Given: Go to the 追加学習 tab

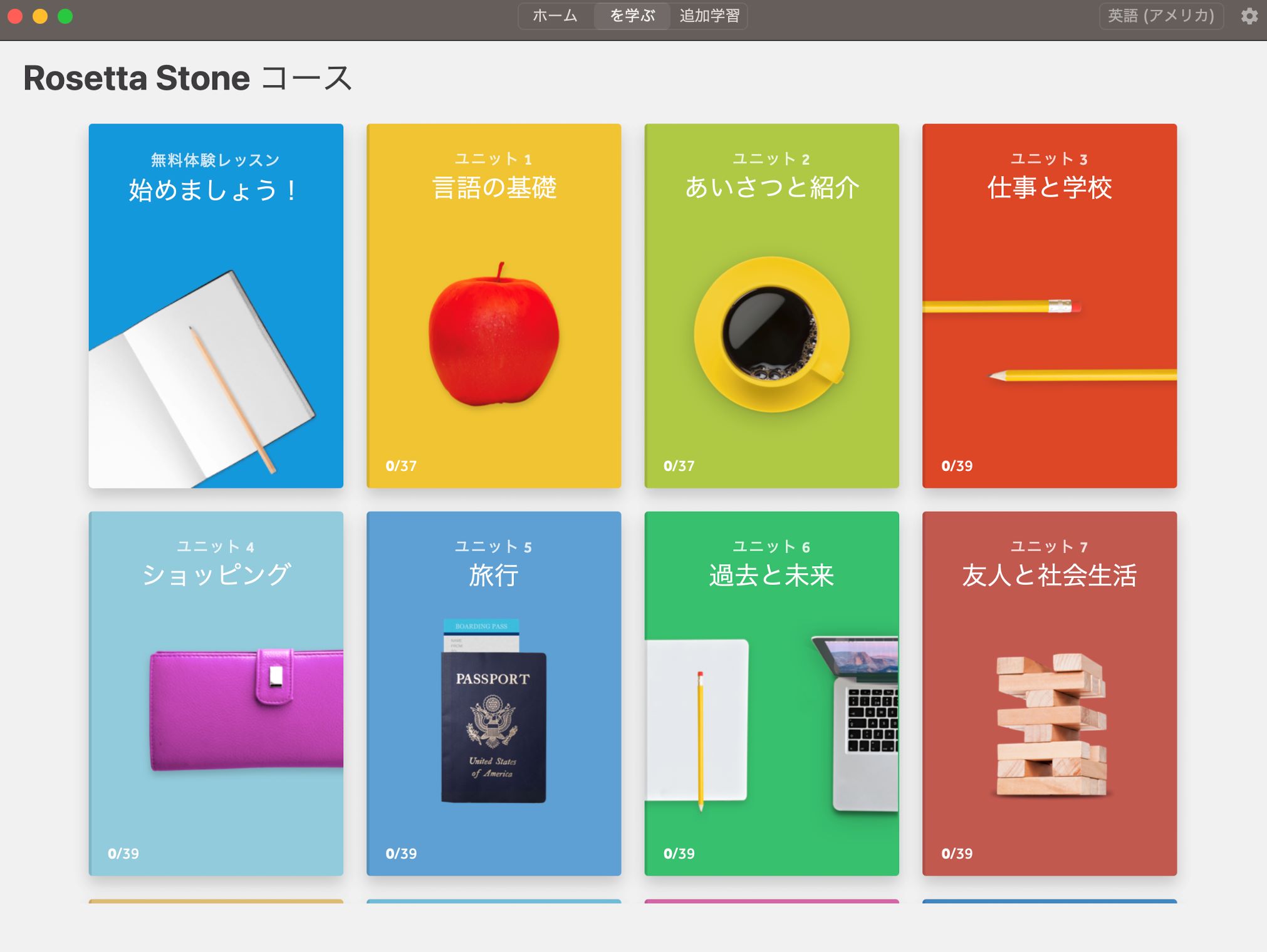Looking at the screenshot, I should point(709,16).
